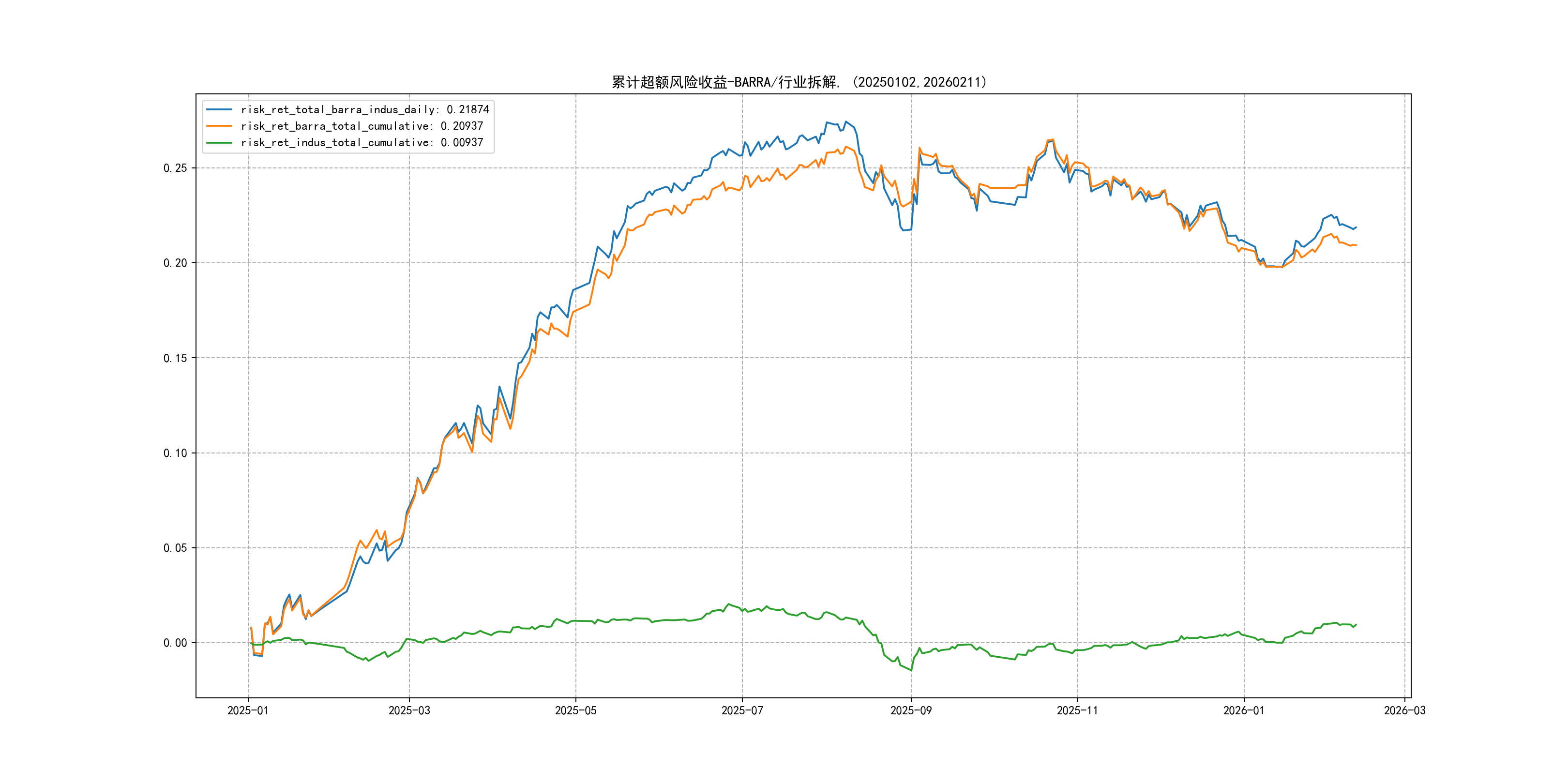Viewport: 1568px width, 784px height.
Task: Click the green line sample in legend
Action: click(x=219, y=142)
